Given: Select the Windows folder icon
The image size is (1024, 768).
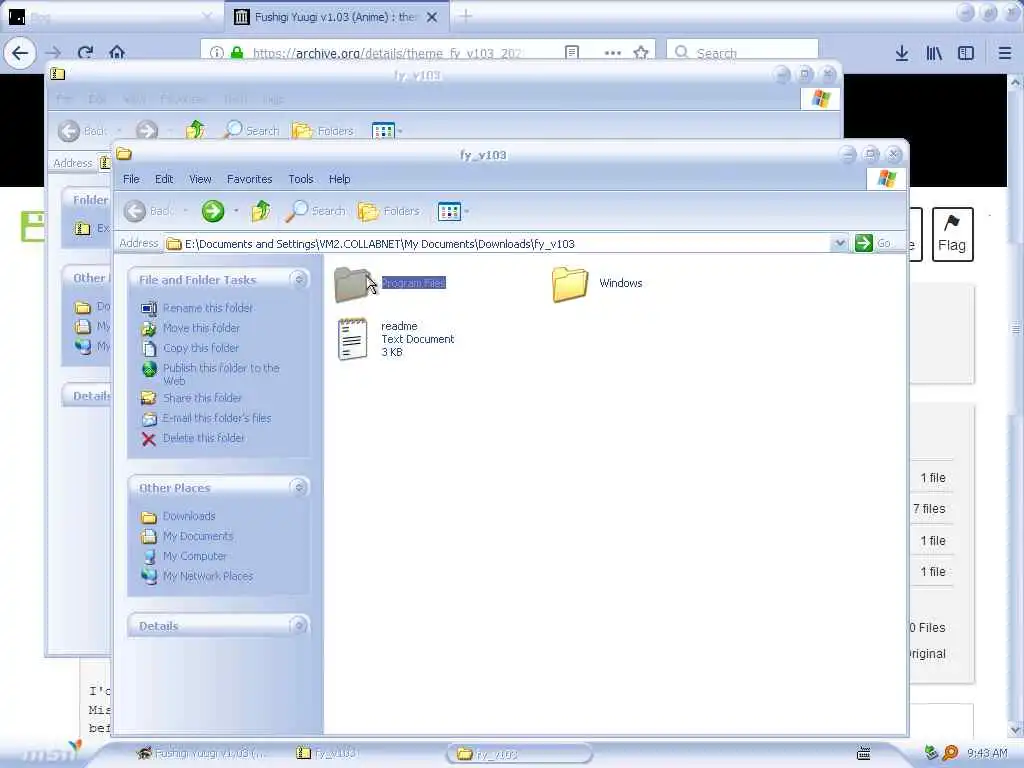Looking at the screenshot, I should click(x=569, y=283).
